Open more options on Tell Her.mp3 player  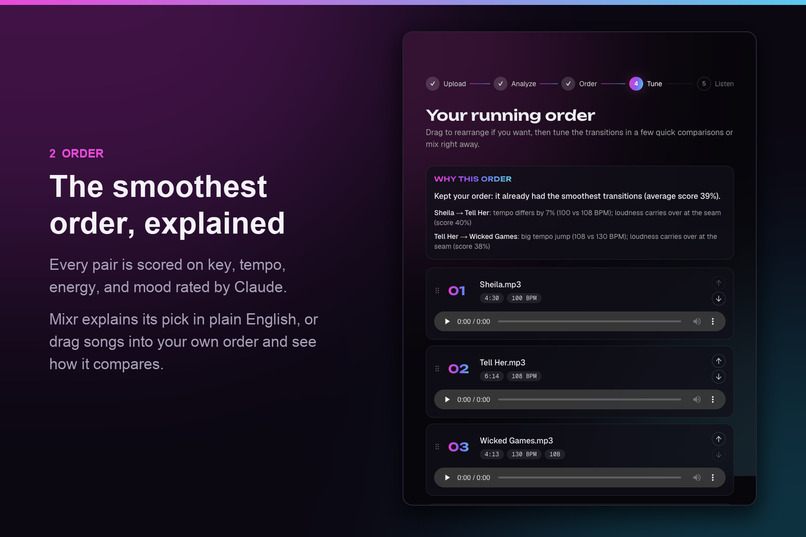(712, 400)
